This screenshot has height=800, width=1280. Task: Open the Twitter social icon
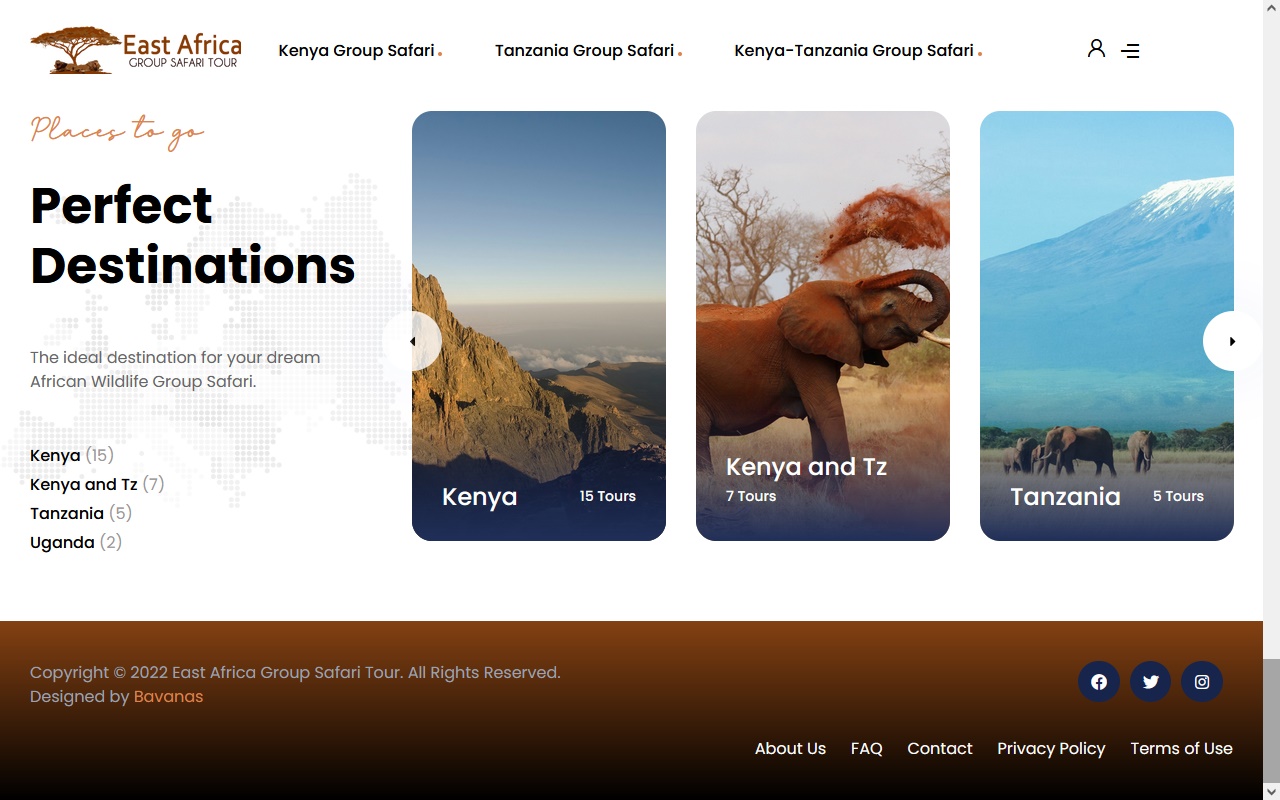[1151, 682]
